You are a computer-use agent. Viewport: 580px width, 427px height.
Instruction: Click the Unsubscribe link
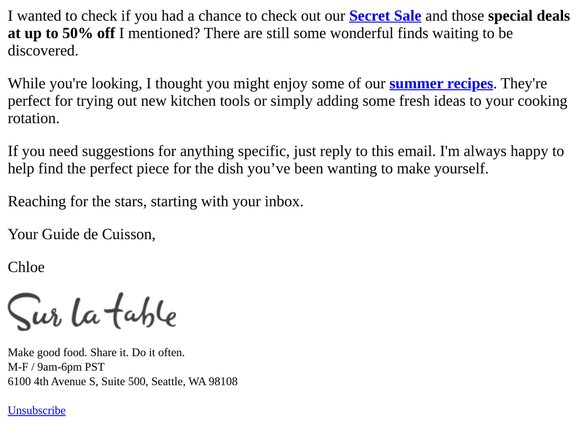[x=37, y=410]
